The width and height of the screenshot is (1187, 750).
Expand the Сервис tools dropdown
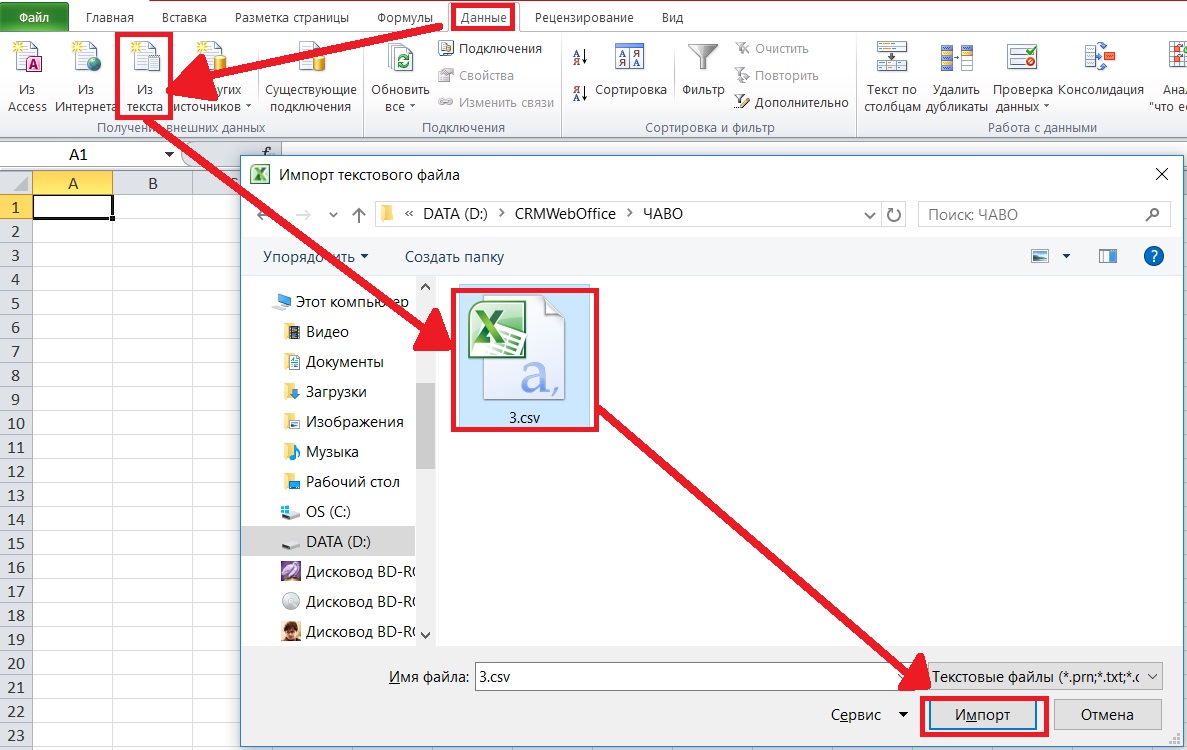tap(868, 715)
